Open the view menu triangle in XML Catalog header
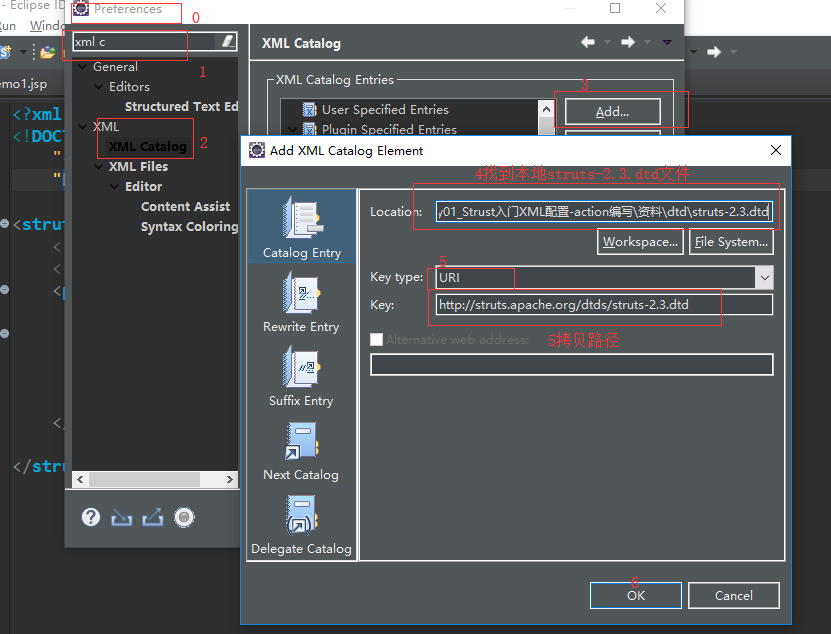This screenshot has width=831, height=634. pyautogui.click(x=667, y=42)
